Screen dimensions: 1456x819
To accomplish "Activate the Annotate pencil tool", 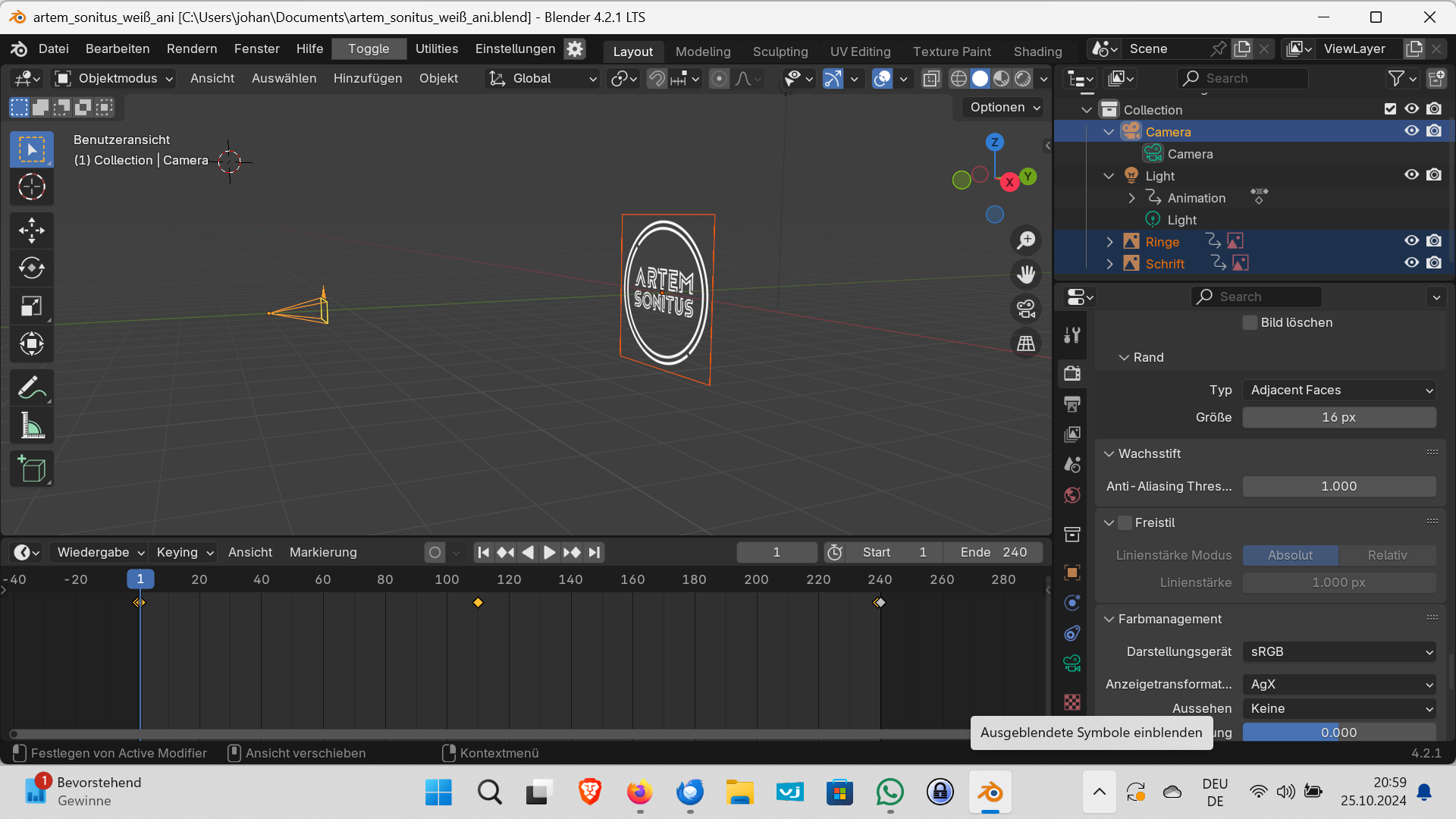I will click(31, 388).
